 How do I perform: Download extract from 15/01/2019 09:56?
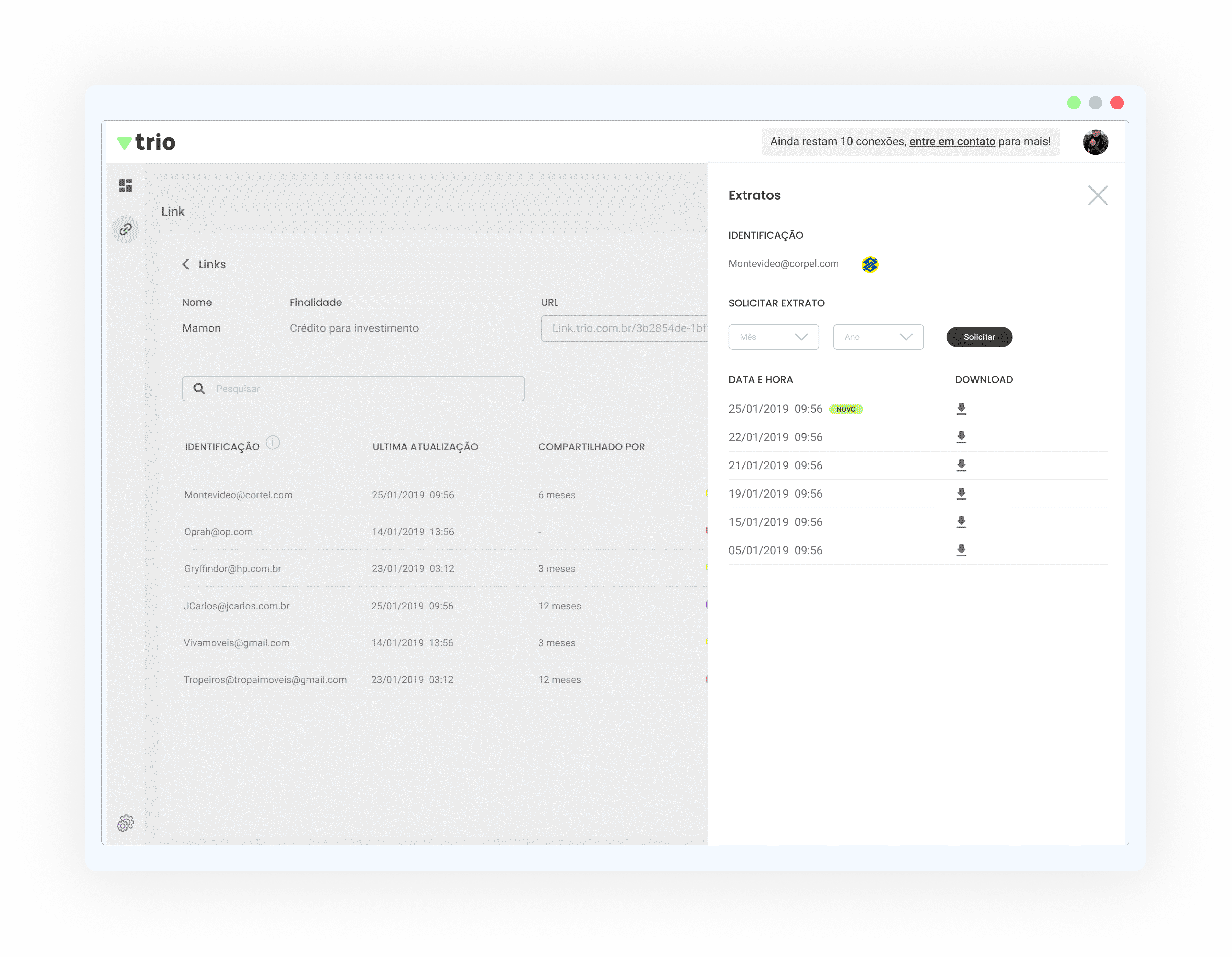pyautogui.click(x=961, y=522)
